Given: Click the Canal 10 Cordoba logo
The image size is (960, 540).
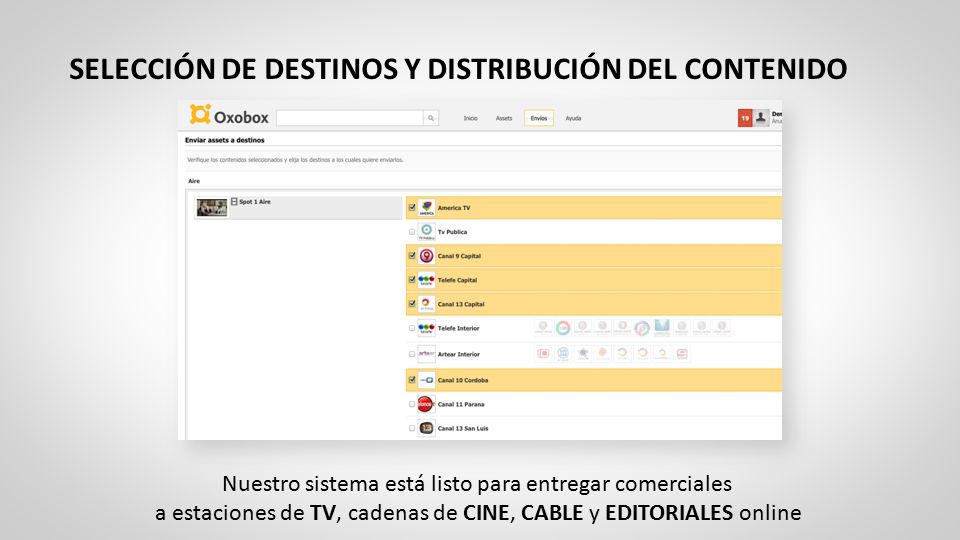Looking at the screenshot, I should pyautogui.click(x=426, y=380).
